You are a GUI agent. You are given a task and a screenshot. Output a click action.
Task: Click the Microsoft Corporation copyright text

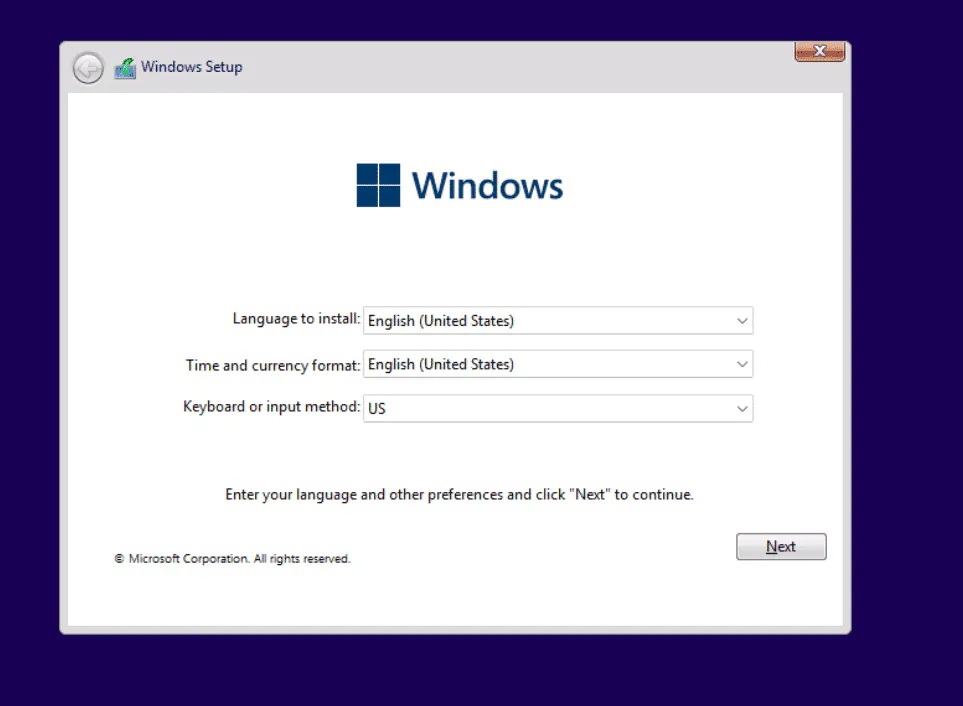232,559
